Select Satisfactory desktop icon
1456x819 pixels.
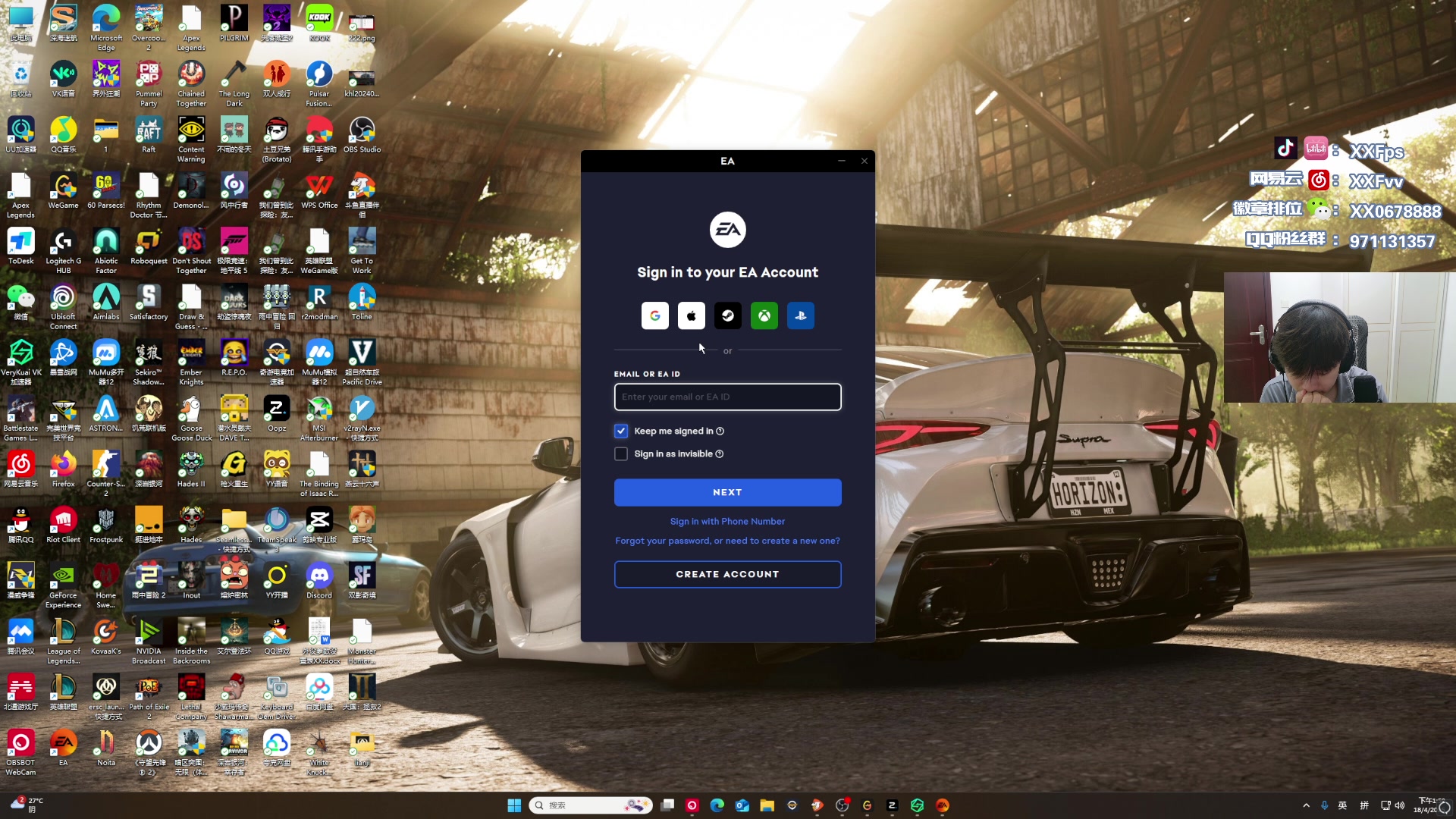coord(149,302)
